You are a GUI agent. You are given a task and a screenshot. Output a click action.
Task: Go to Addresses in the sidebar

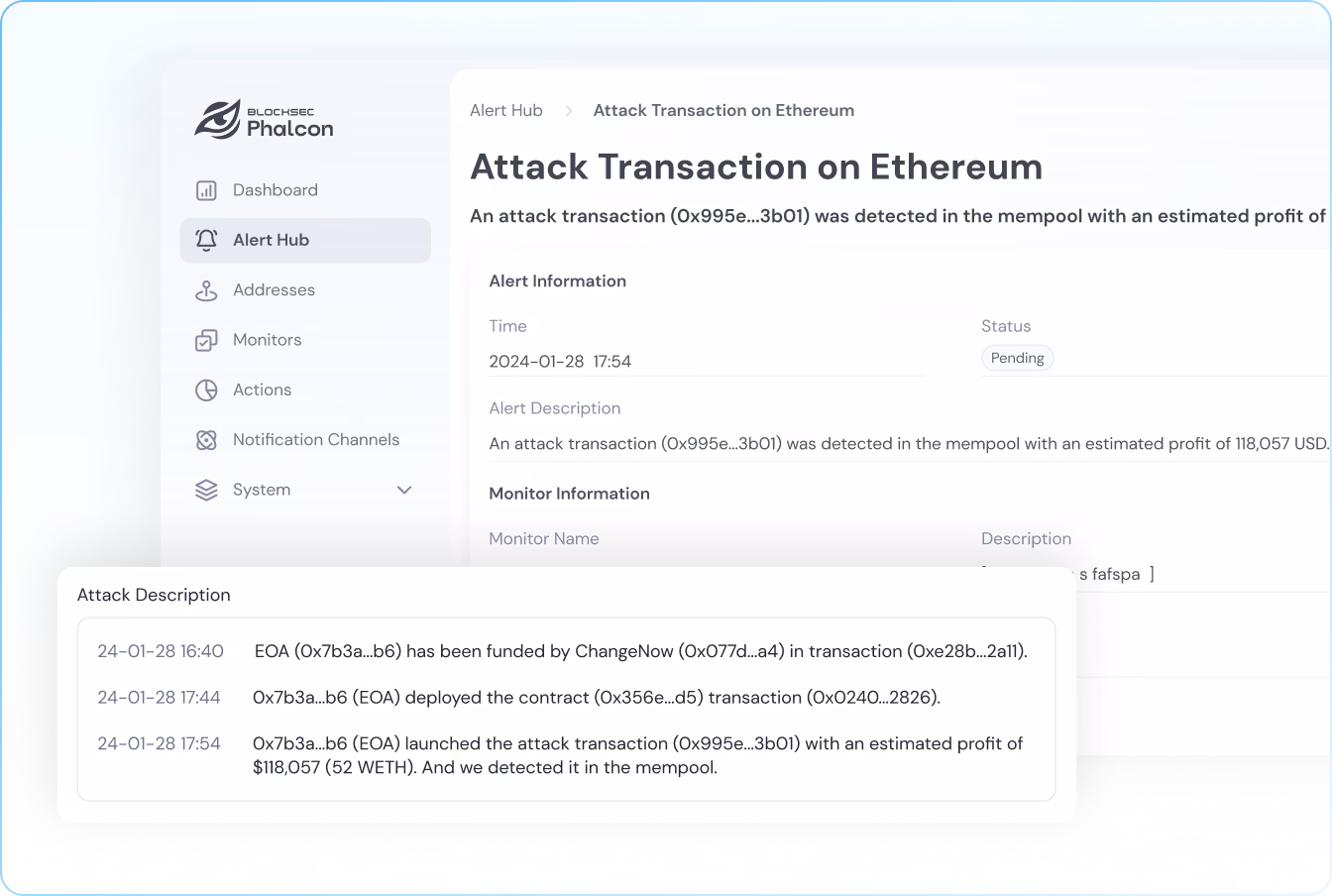point(274,290)
